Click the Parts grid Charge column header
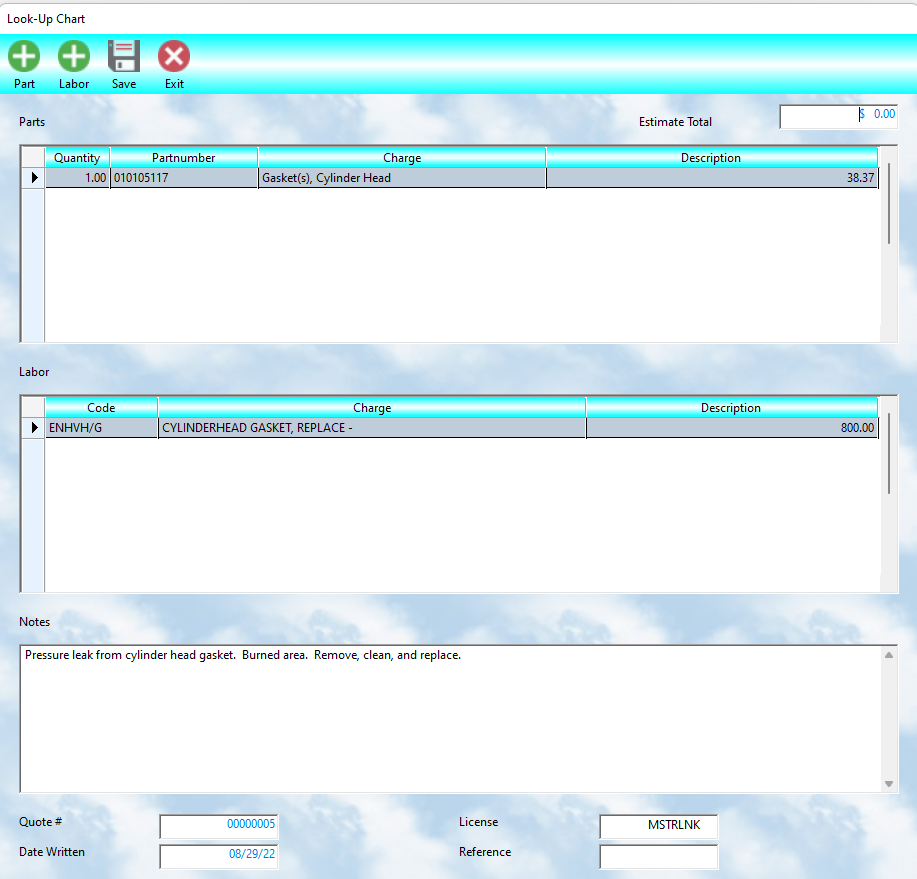 [402, 158]
